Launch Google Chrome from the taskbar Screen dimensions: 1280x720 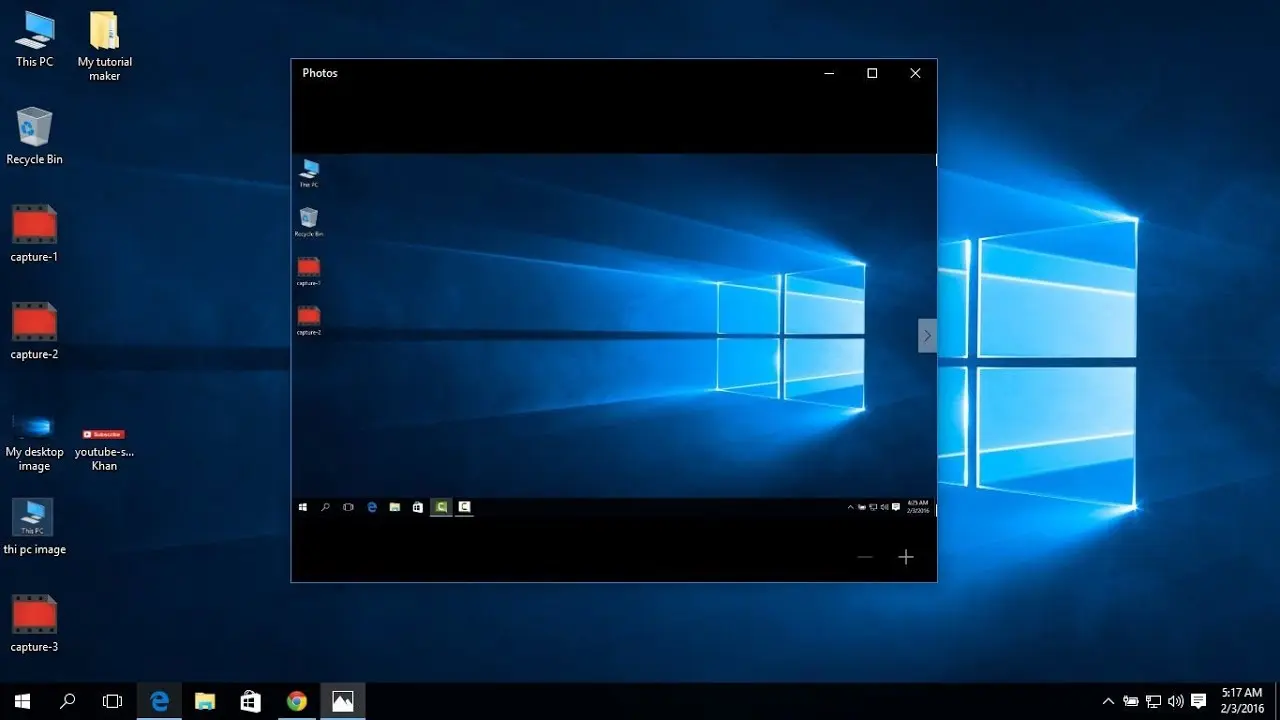coord(297,701)
